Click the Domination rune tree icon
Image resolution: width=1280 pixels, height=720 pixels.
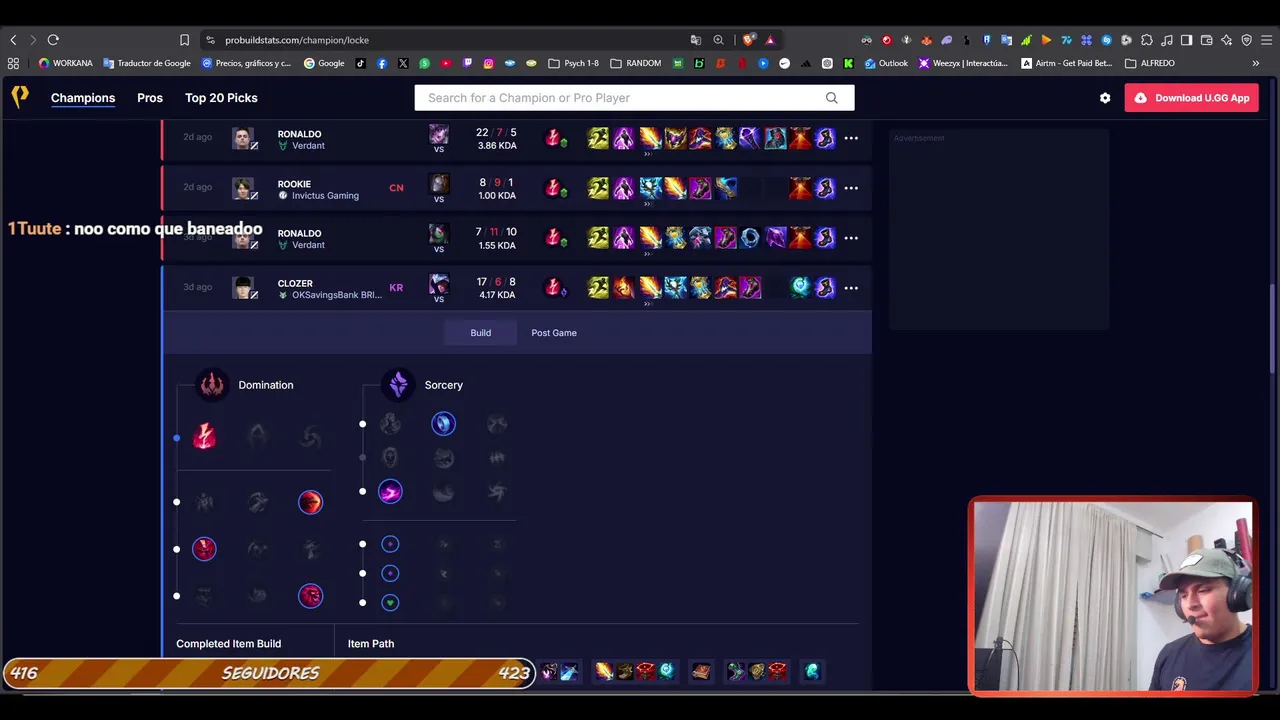coord(212,385)
